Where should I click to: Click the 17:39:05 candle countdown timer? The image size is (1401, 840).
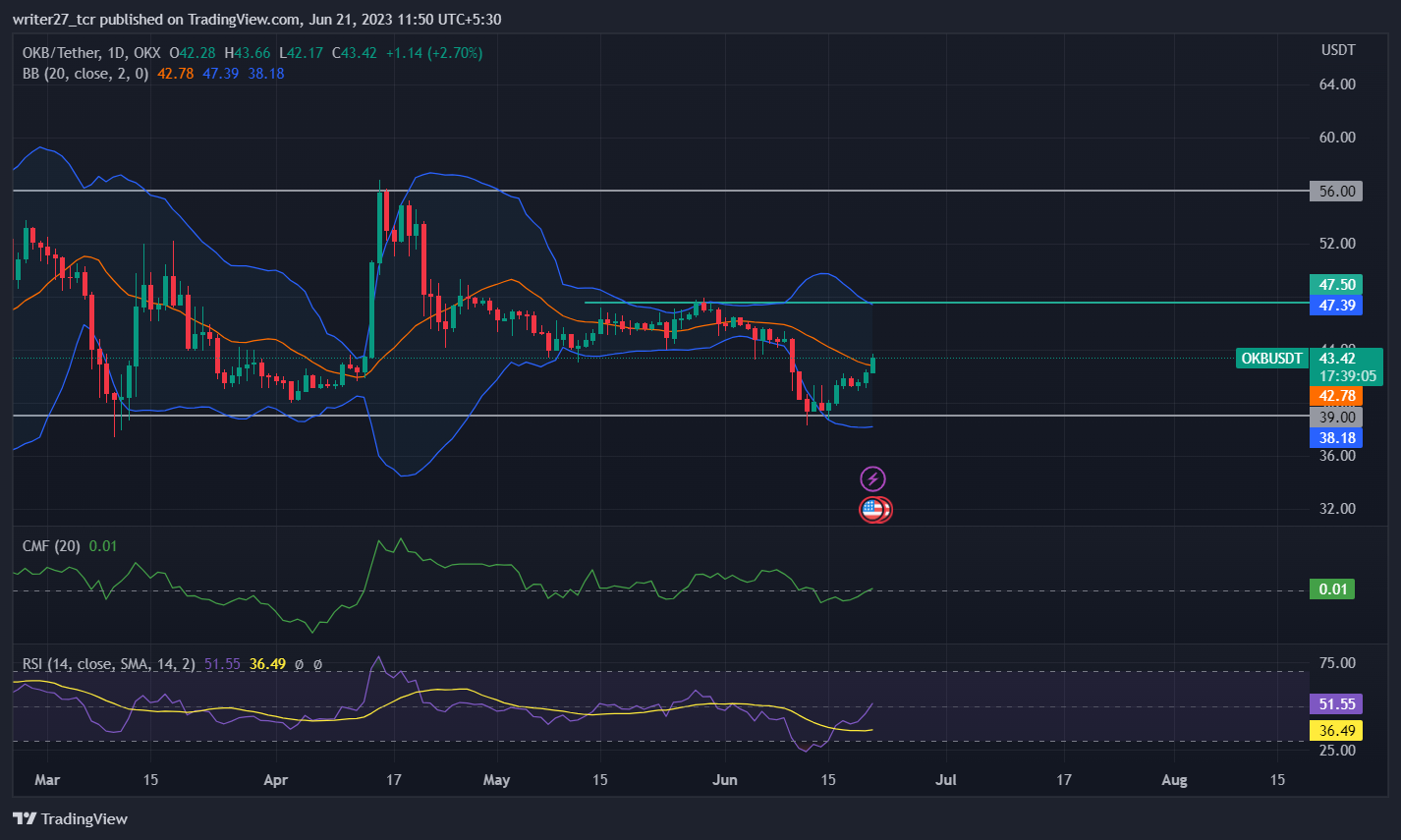coord(1347,376)
